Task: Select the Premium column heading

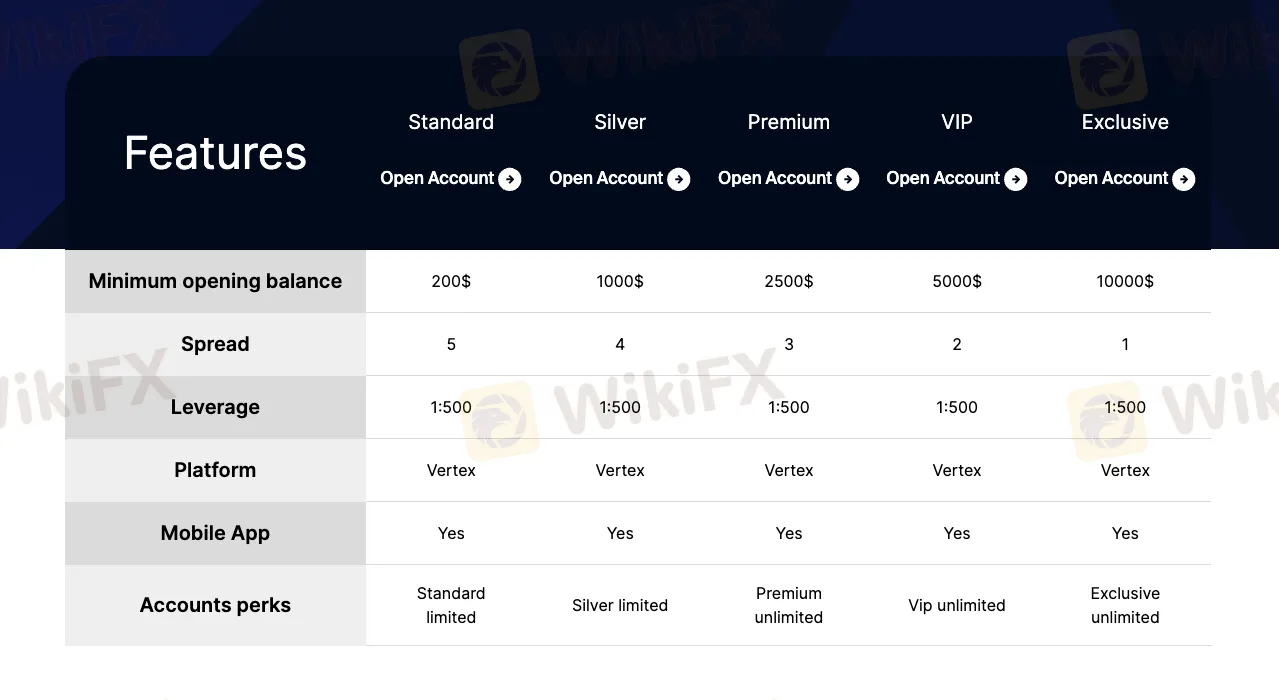Action: 789,122
